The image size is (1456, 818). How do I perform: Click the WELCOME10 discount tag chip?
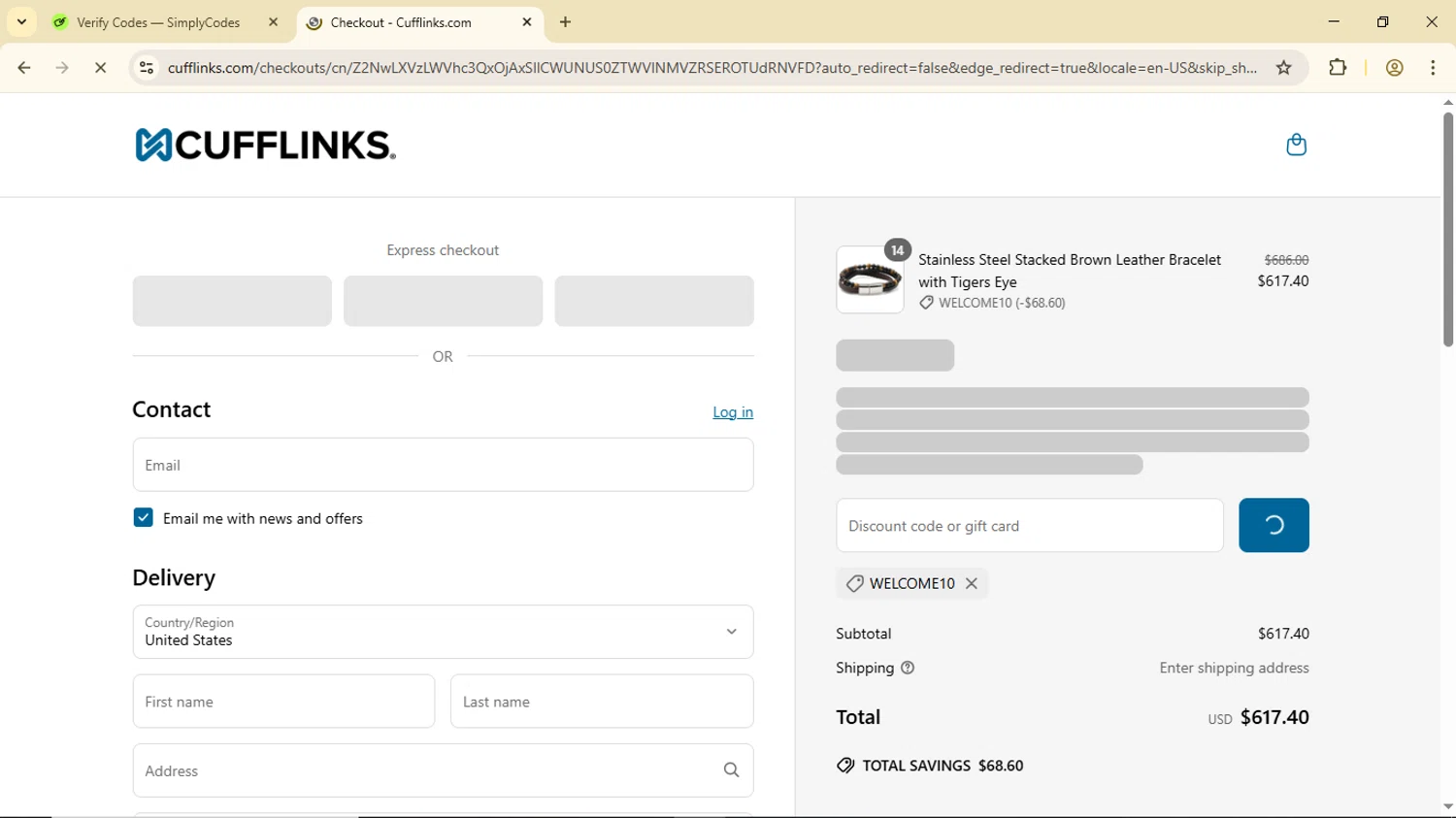click(912, 583)
